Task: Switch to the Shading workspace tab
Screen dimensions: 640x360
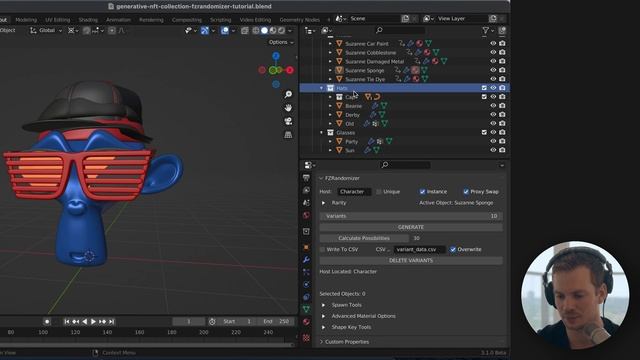Action: click(x=88, y=20)
